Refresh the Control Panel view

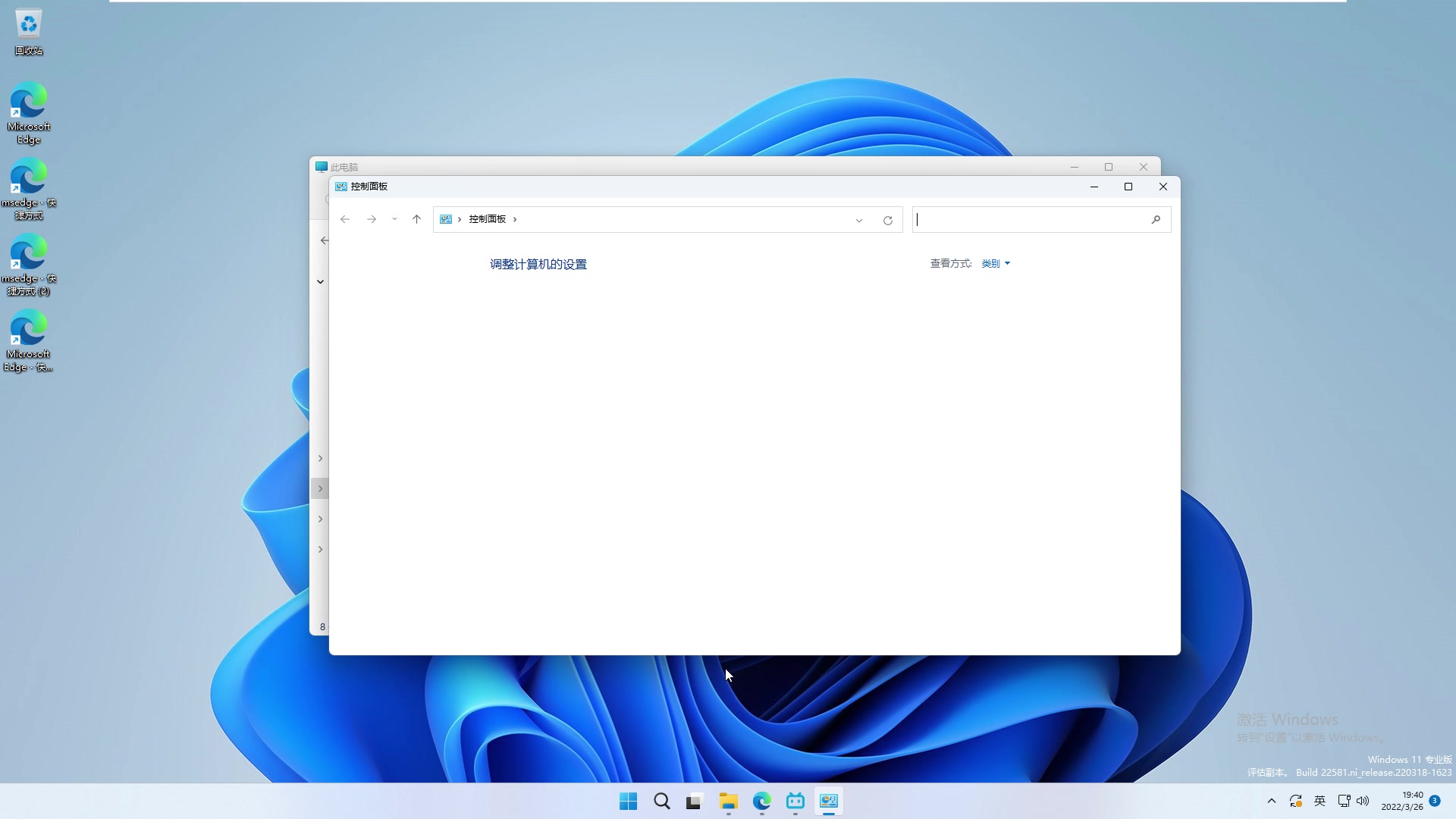click(887, 220)
